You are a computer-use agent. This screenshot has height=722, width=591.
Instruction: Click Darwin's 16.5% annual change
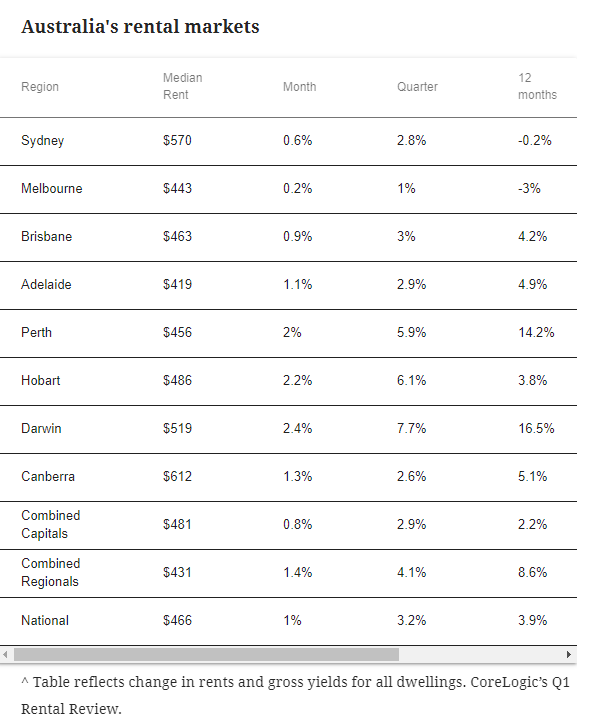[536, 428]
